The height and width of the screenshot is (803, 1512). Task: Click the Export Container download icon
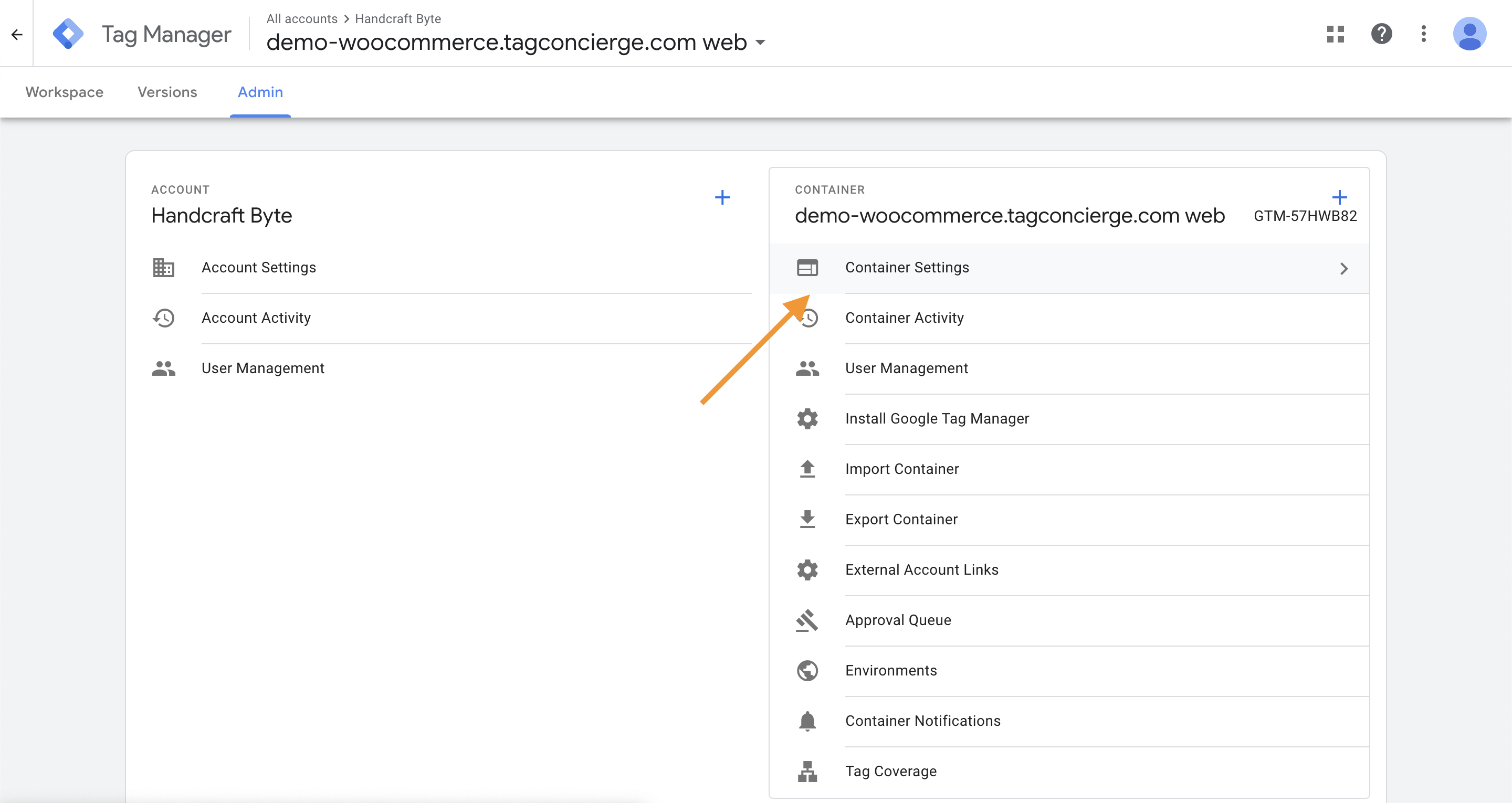(x=807, y=520)
